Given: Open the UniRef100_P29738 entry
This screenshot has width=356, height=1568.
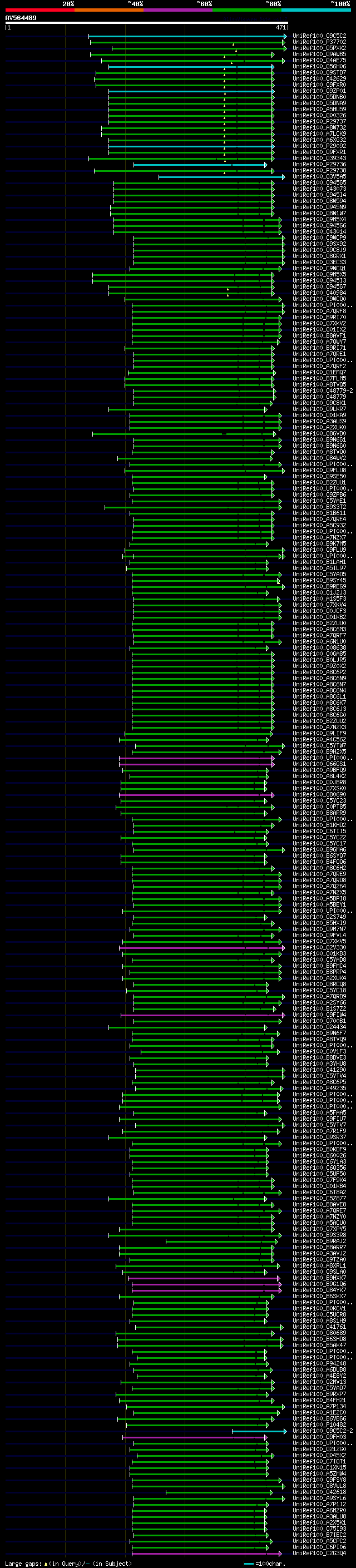Looking at the screenshot, I should pyautogui.click(x=319, y=170).
